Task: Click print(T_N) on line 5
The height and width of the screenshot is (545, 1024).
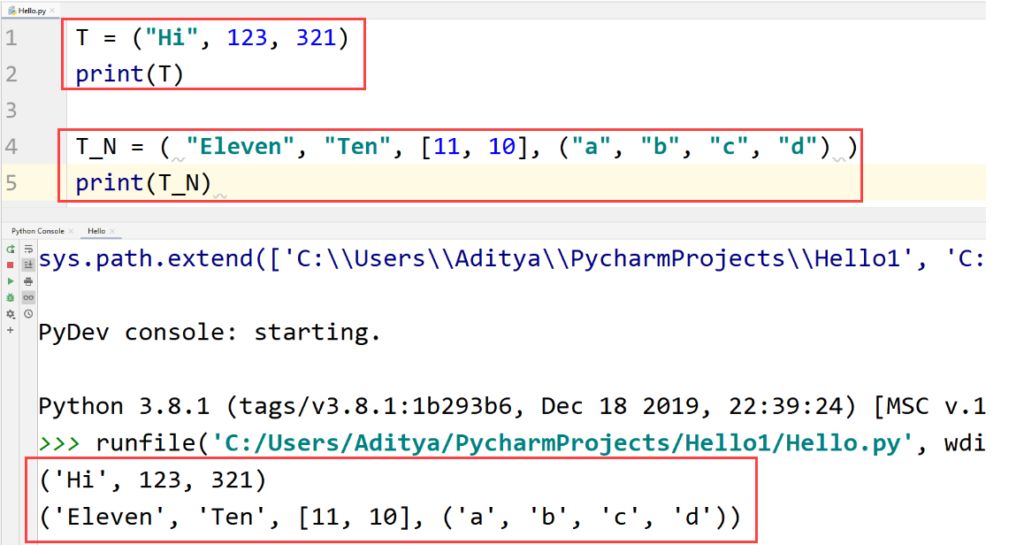Action: [144, 183]
